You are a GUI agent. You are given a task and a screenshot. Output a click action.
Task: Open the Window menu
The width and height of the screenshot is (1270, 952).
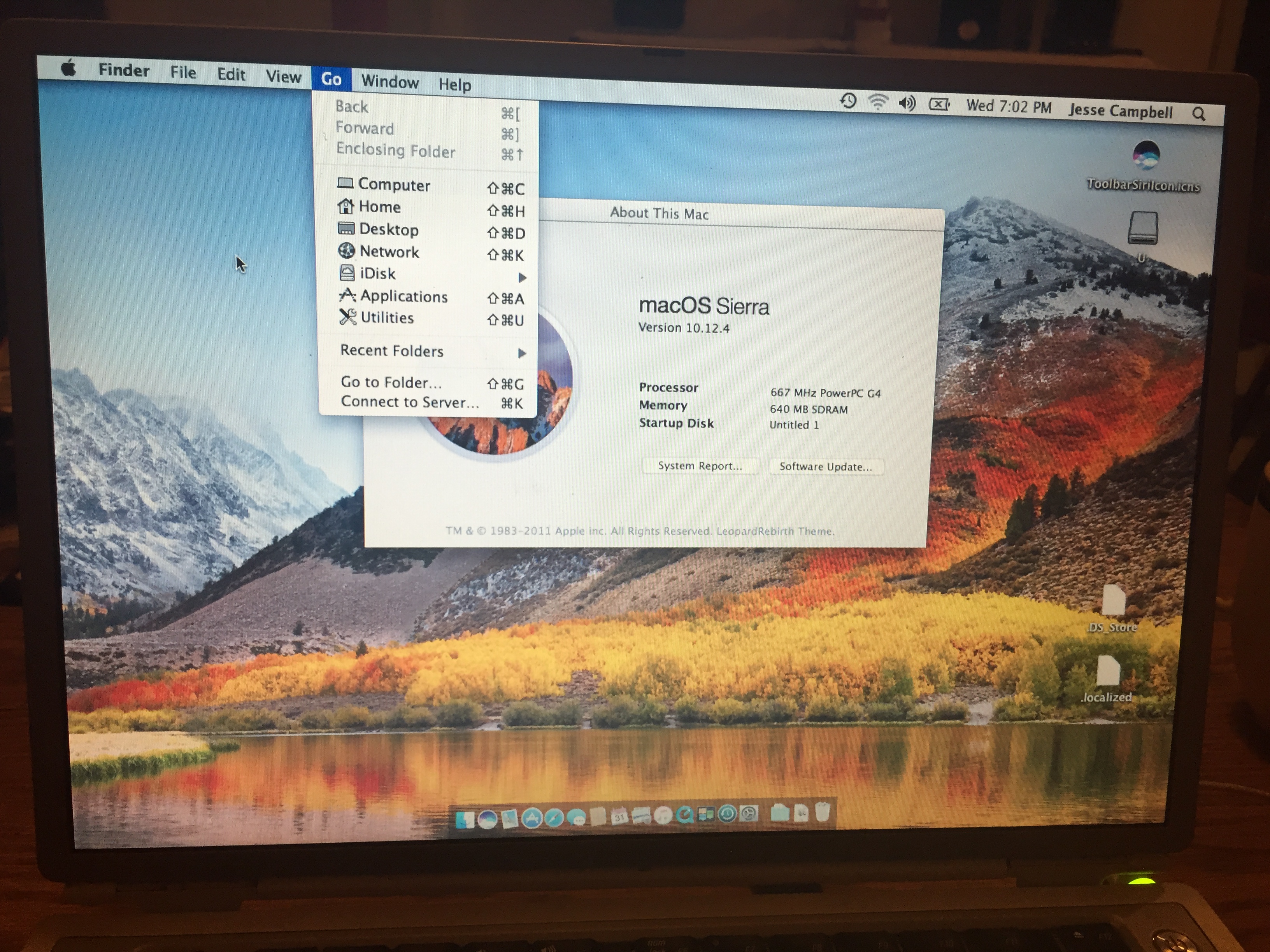390,82
